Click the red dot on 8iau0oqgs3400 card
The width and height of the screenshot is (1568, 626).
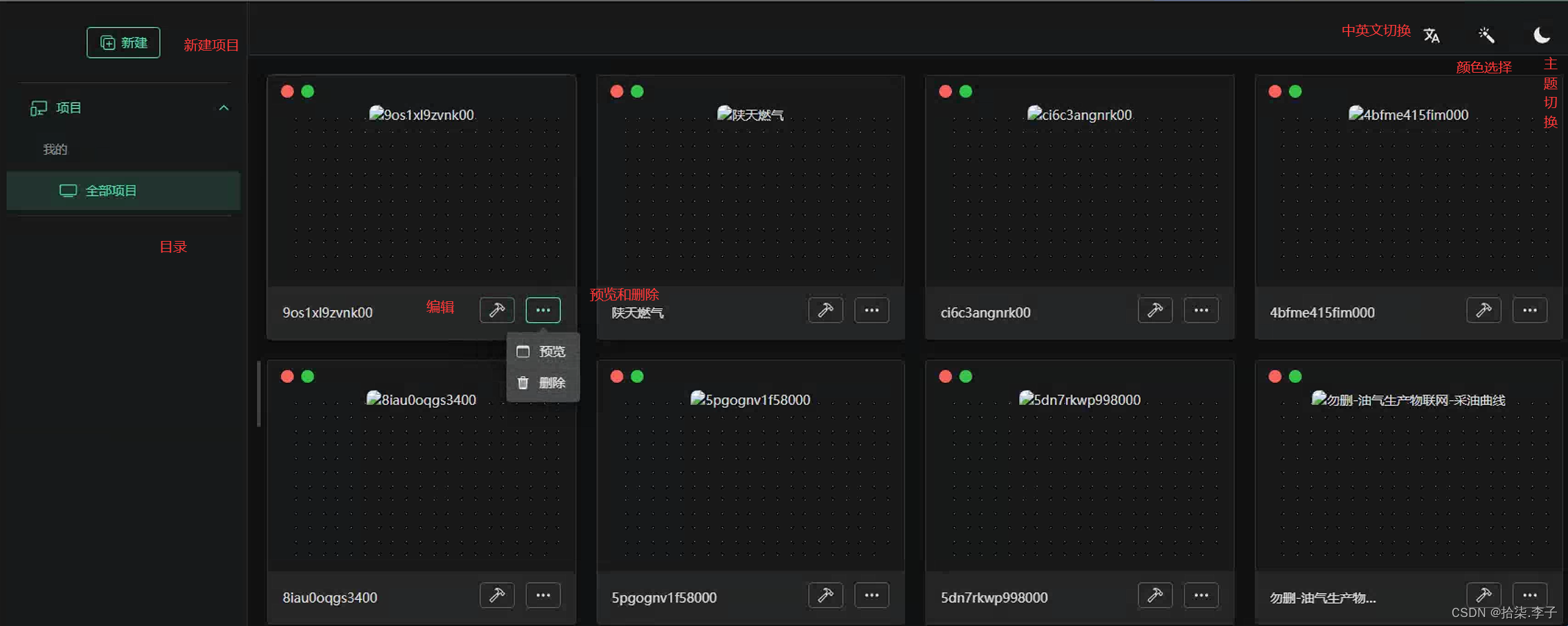287,376
